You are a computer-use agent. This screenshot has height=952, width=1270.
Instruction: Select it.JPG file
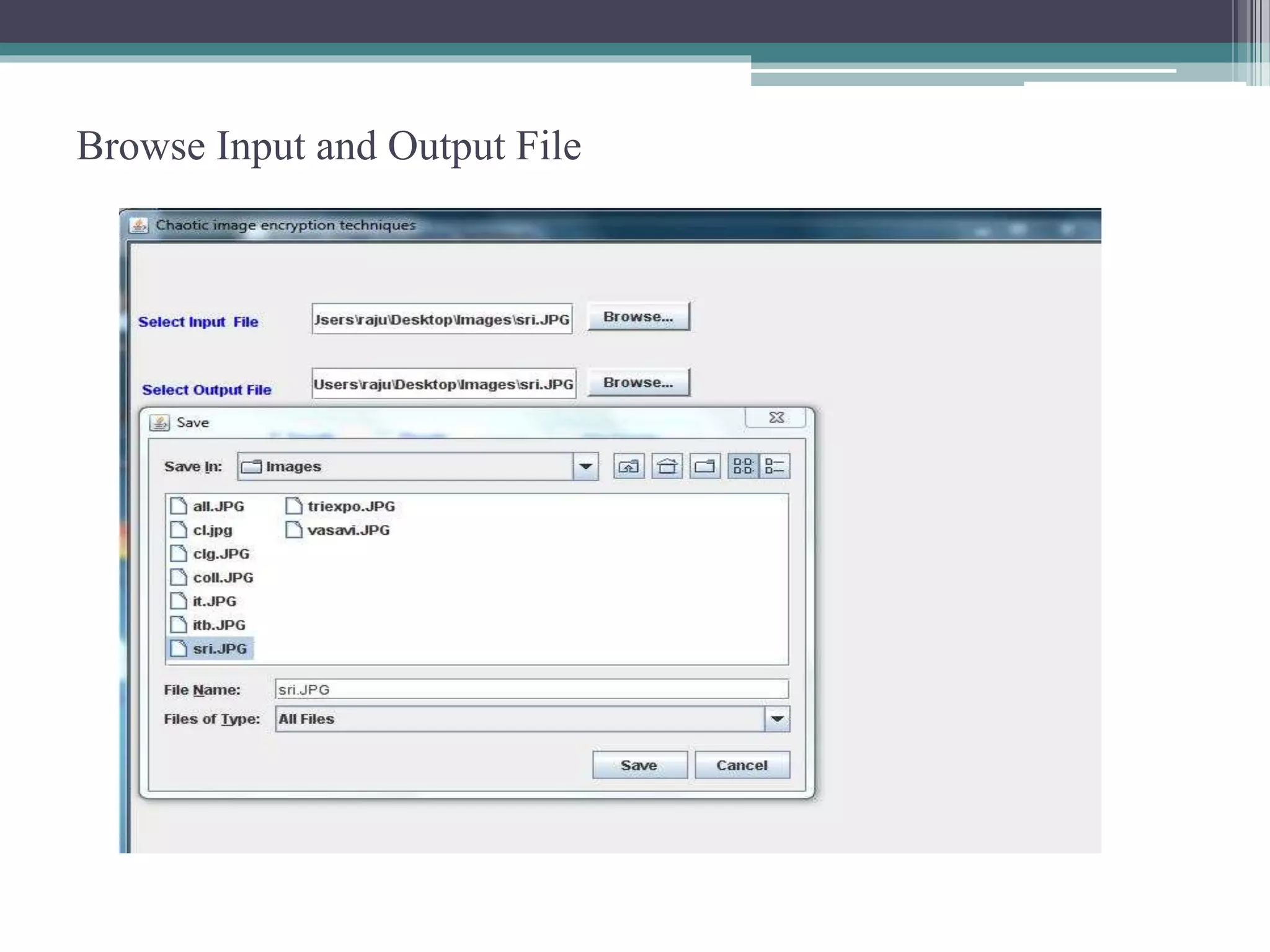[203, 601]
